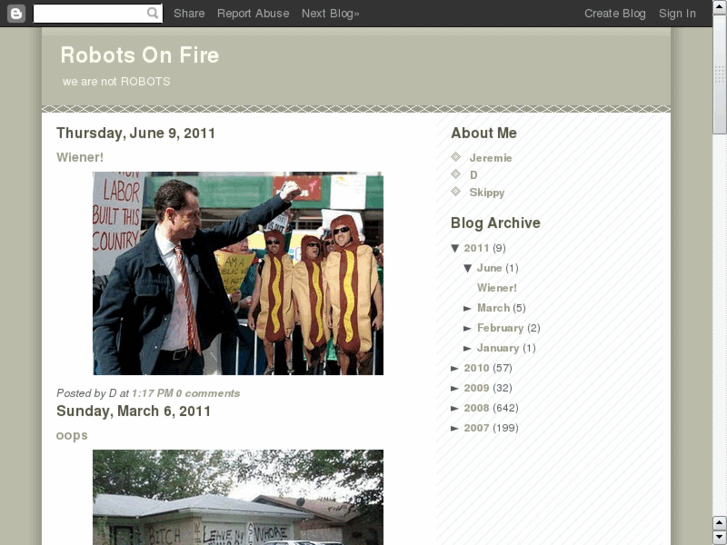Viewport: 727px width, 545px height.
Task: Expand the February archive month
Action: pyautogui.click(x=468, y=328)
